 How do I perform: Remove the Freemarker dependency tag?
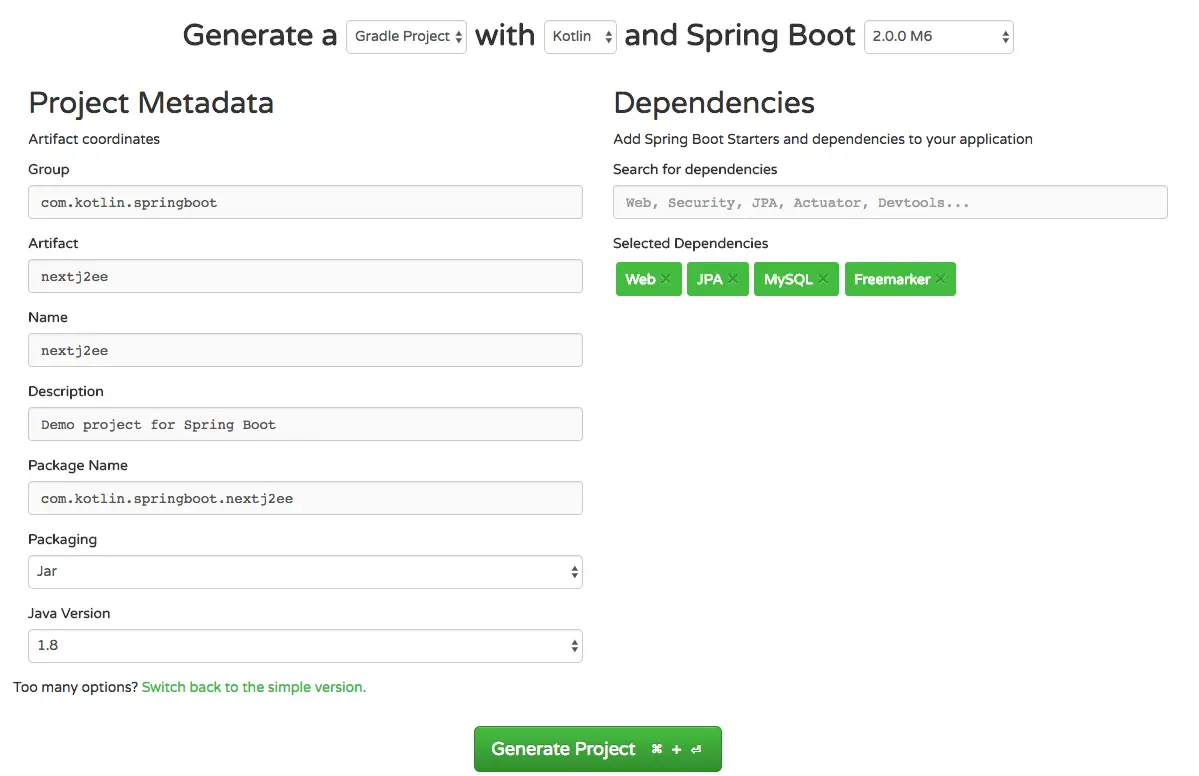(940, 279)
